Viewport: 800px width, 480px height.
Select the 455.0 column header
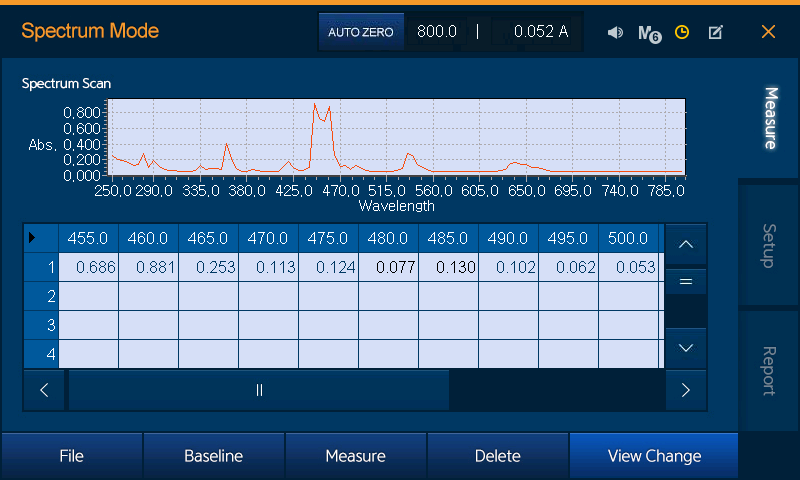88,238
